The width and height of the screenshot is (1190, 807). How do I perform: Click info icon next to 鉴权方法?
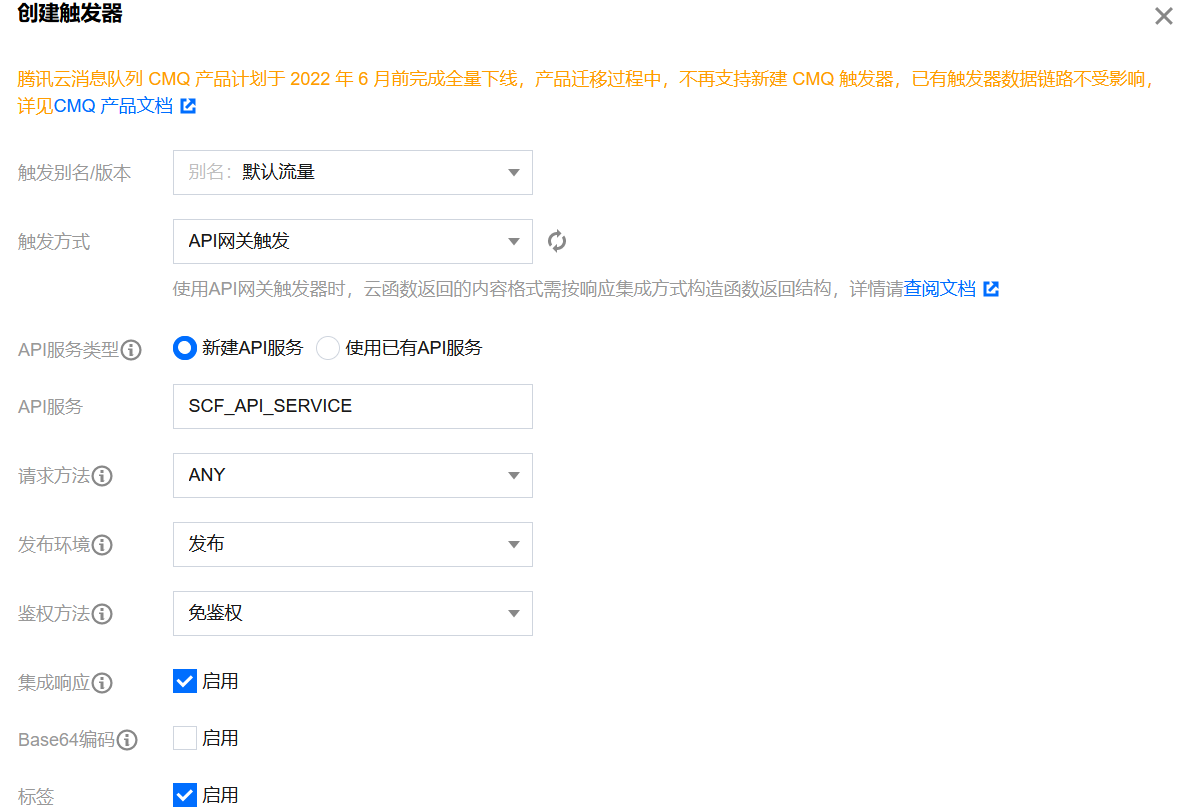102,614
